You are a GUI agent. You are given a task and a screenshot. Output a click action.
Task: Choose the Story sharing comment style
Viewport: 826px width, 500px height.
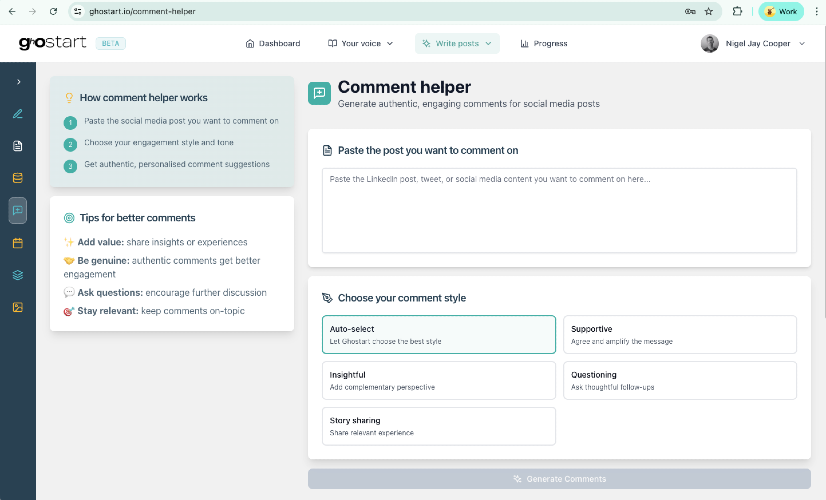(439, 426)
